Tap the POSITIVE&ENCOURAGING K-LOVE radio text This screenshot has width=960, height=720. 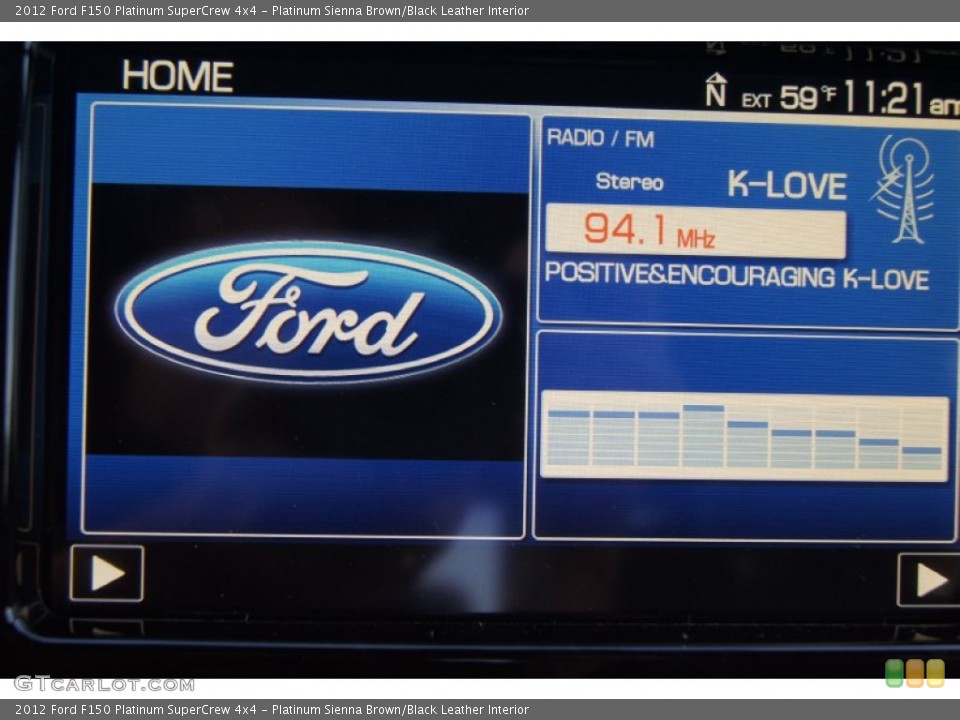click(737, 276)
